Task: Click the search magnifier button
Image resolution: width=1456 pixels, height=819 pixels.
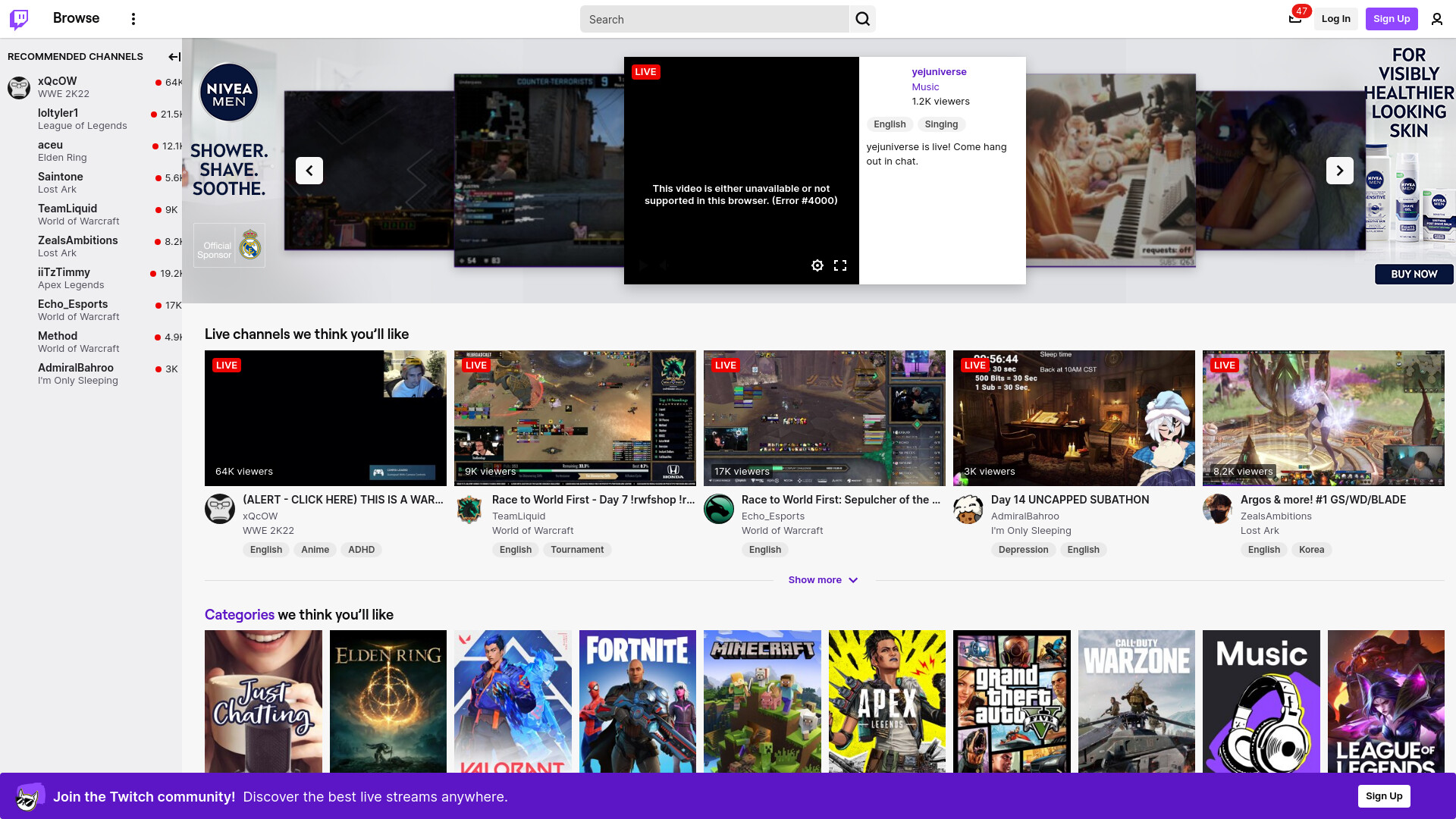Action: [x=863, y=19]
